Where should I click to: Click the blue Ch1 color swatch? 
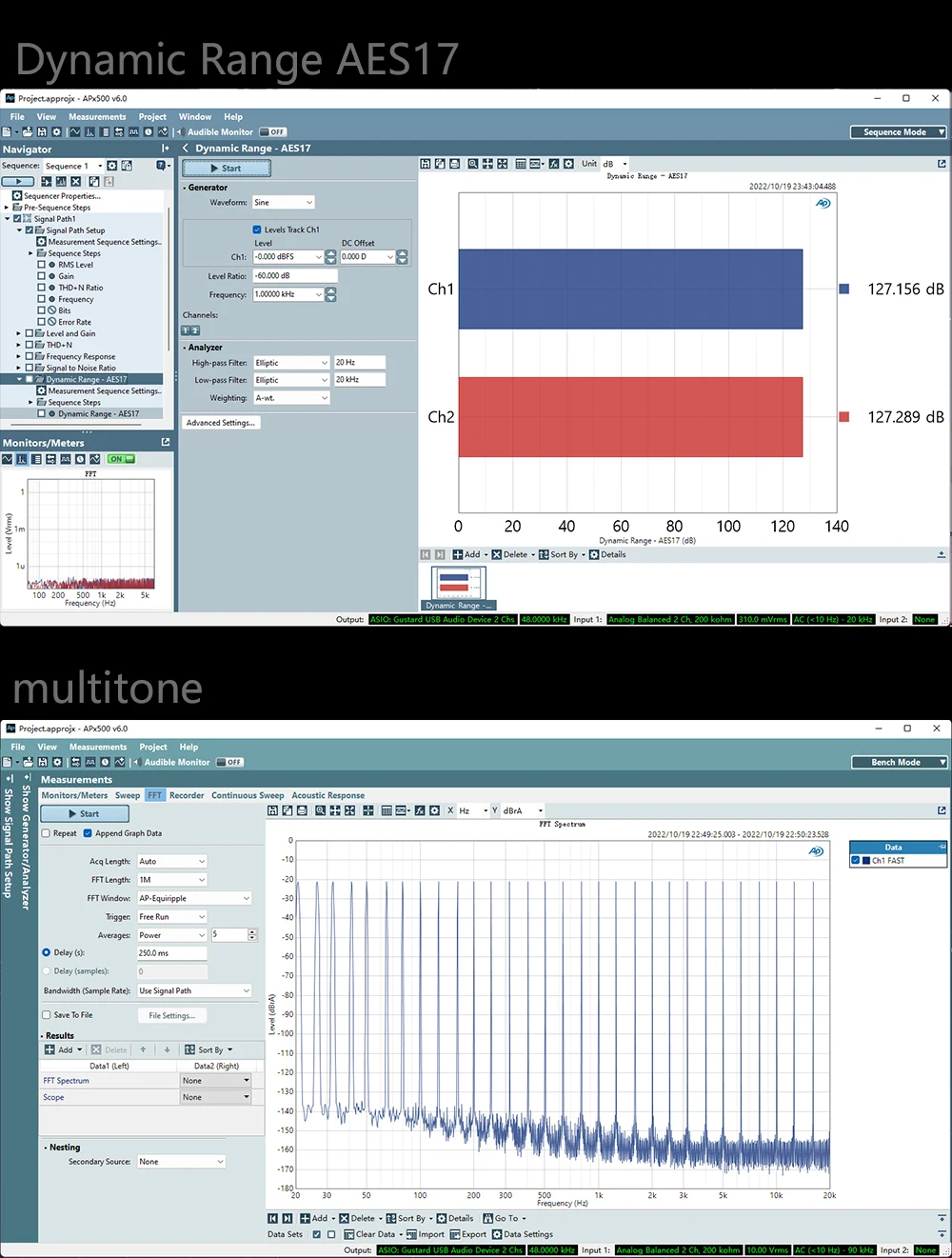[x=843, y=290]
